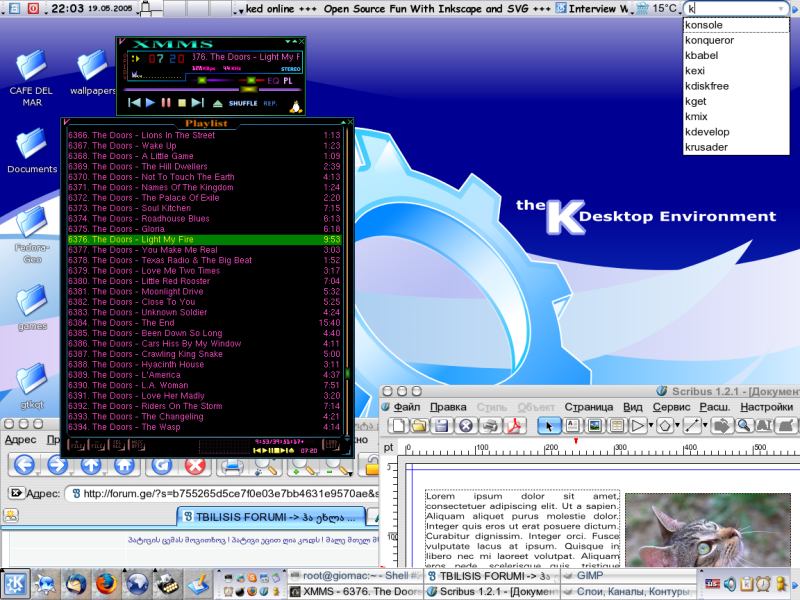This screenshot has height=600, width=800.
Task: Launch Firefox from the KDE panel
Action: tap(108, 582)
